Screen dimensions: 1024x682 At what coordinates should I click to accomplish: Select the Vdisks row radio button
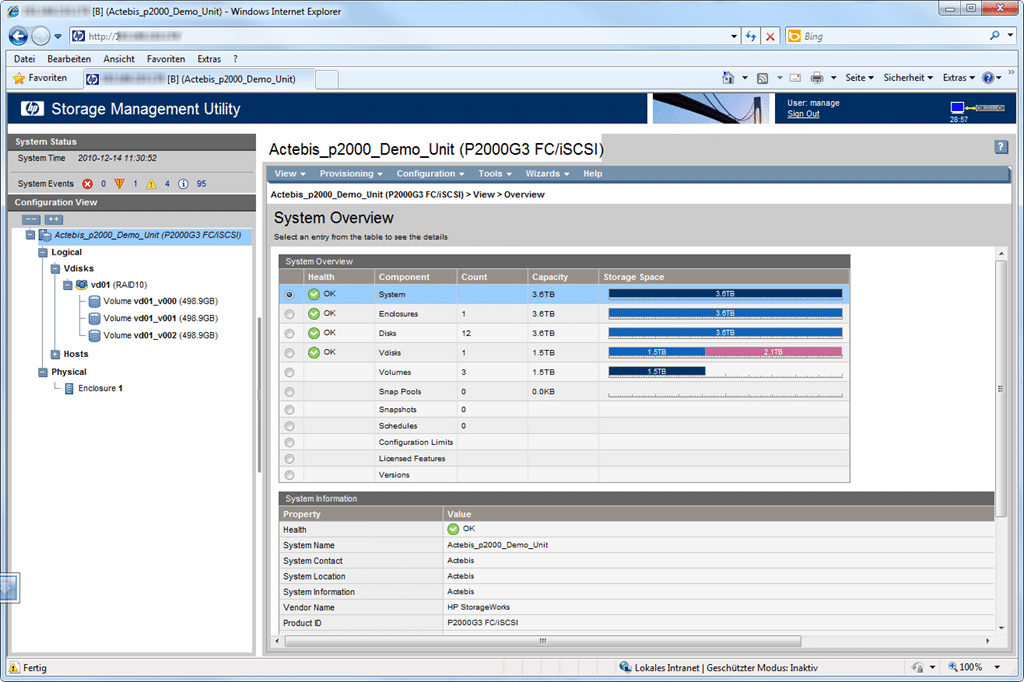[x=289, y=353]
